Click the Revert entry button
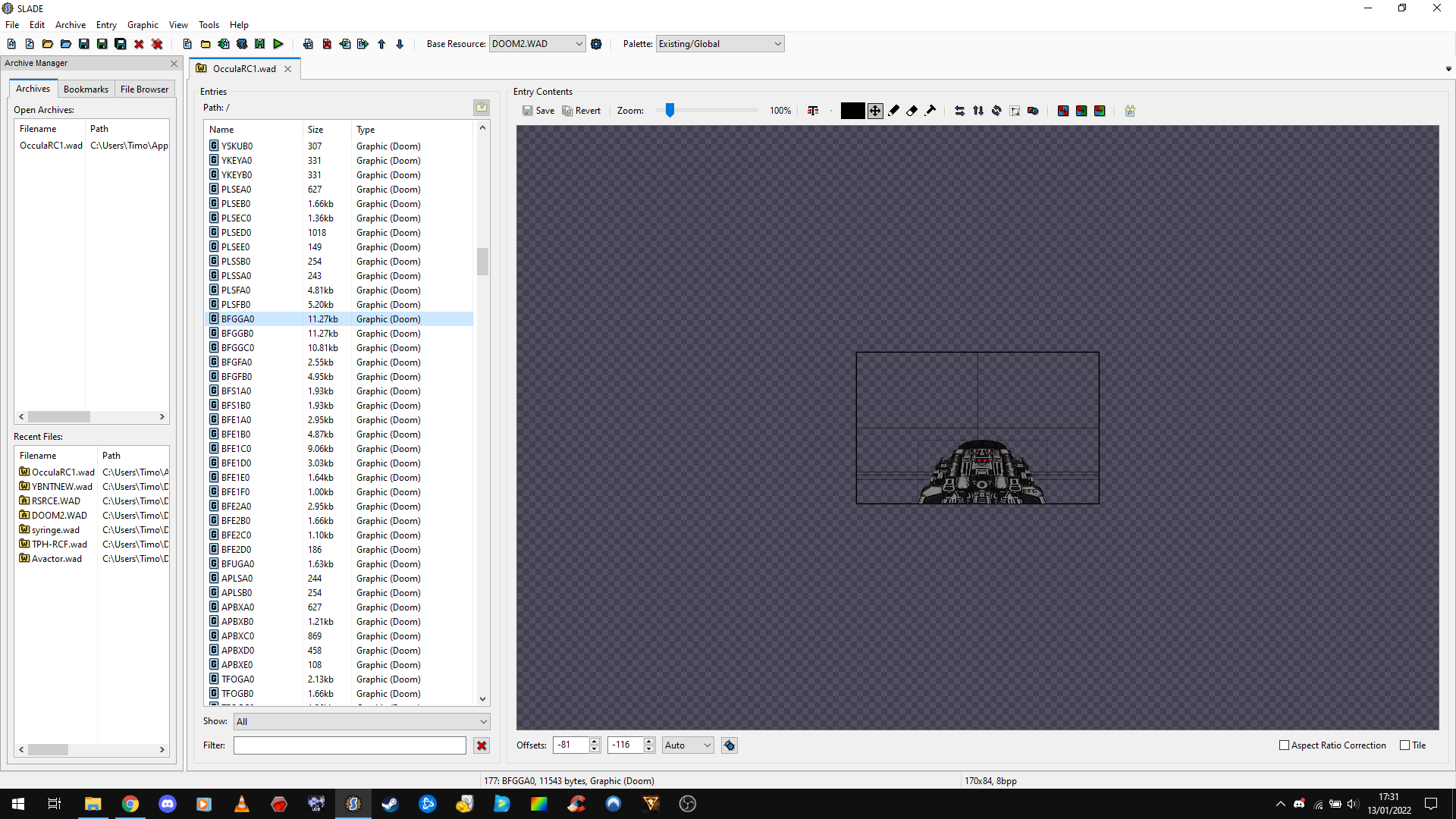 582,111
